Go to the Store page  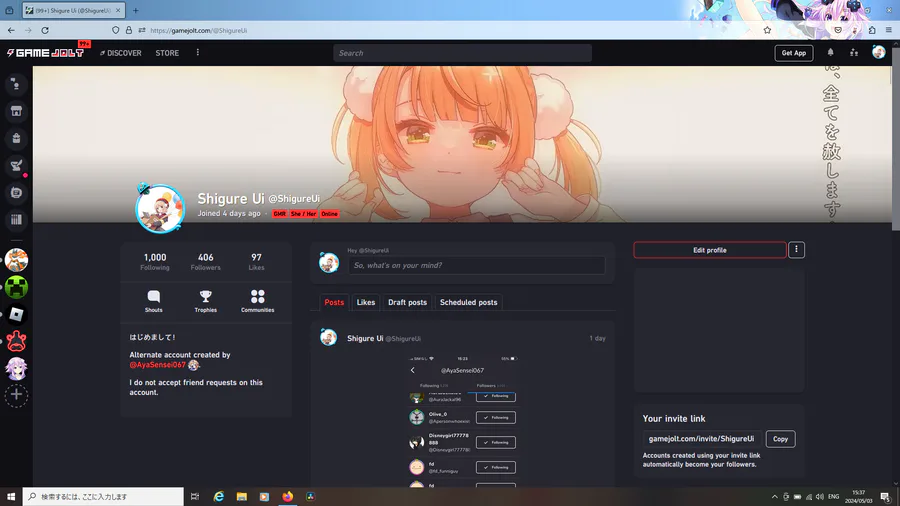point(167,53)
